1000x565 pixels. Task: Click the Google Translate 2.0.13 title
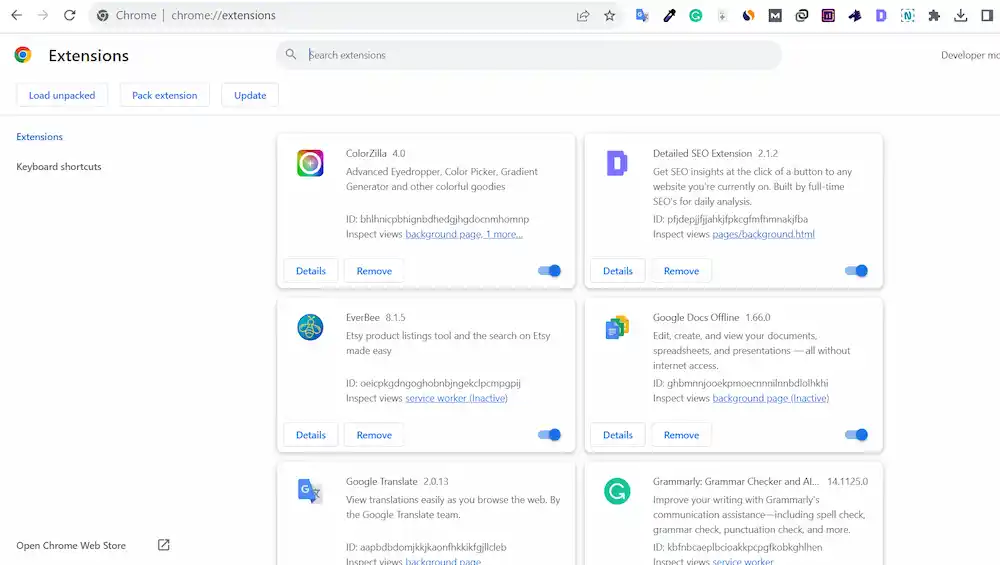tap(397, 481)
